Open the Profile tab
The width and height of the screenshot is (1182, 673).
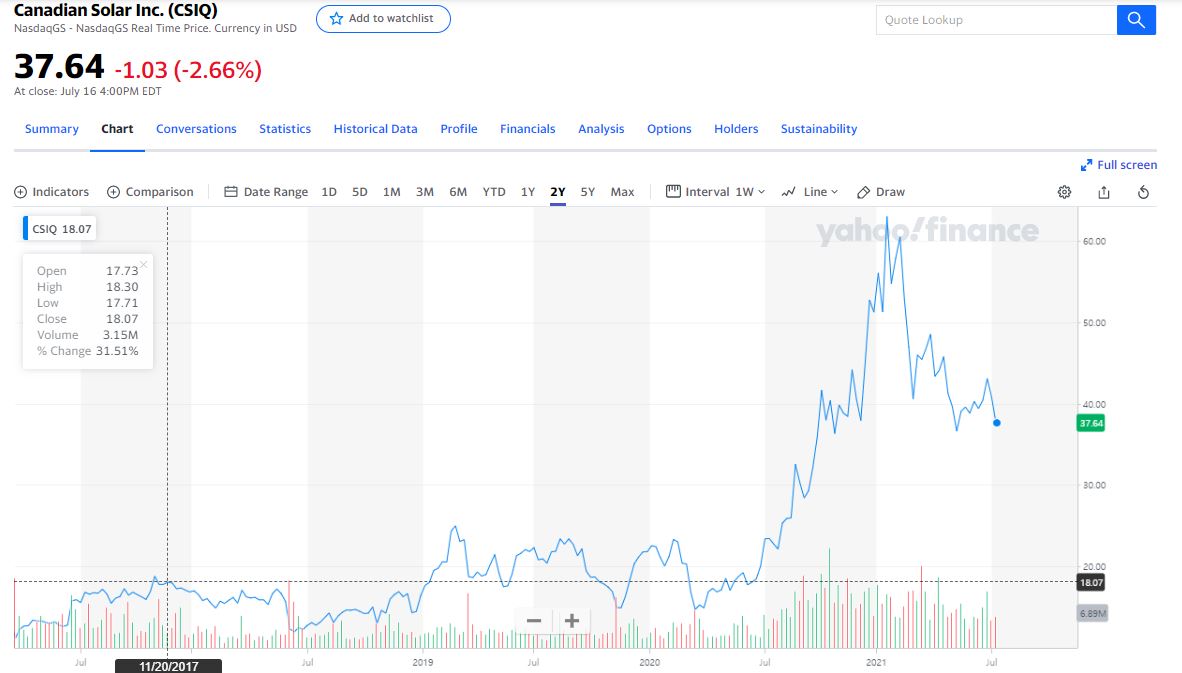click(459, 129)
